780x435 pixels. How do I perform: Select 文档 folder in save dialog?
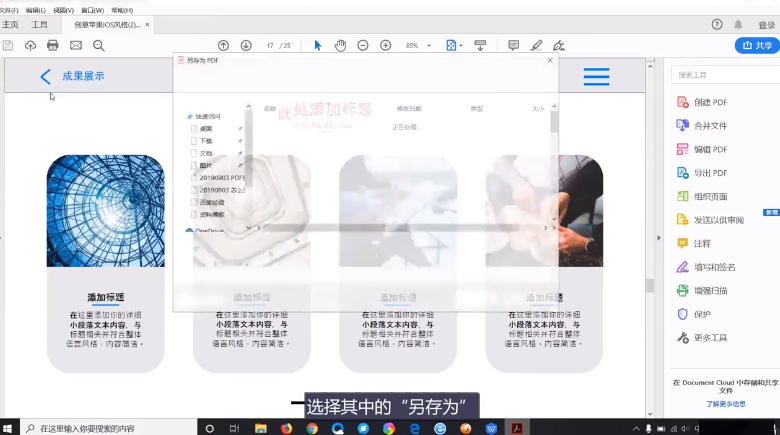pyautogui.click(x=206, y=153)
